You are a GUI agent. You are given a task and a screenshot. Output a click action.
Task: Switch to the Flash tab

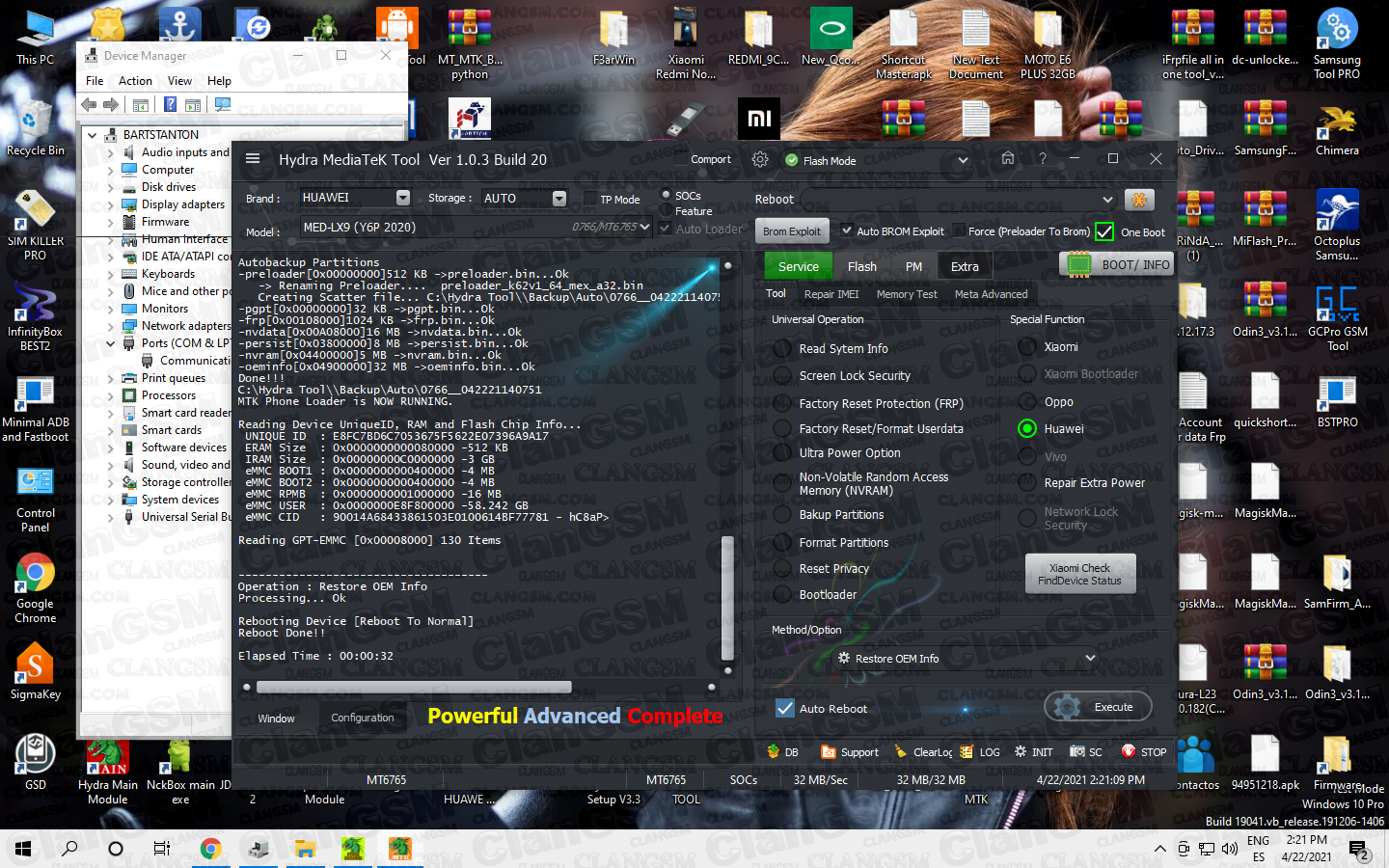click(x=861, y=266)
